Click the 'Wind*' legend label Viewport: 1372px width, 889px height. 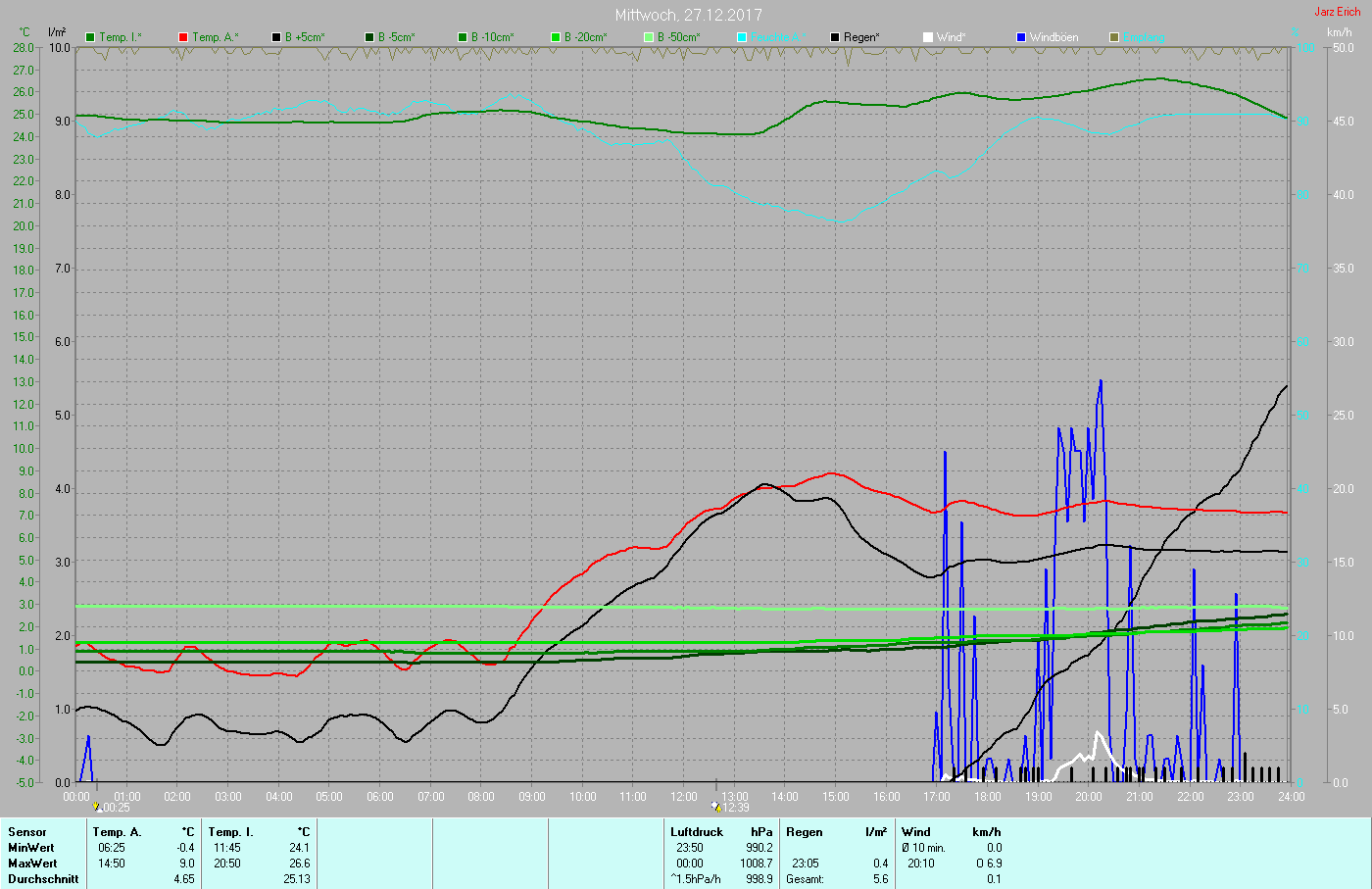(952, 37)
